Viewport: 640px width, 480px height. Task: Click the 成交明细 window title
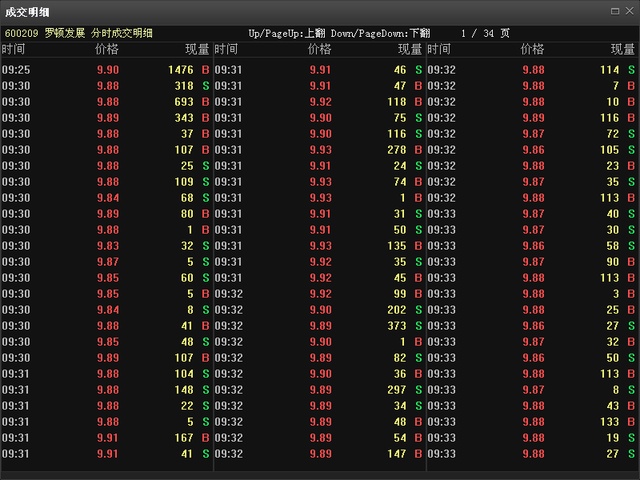(x=27, y=12)
